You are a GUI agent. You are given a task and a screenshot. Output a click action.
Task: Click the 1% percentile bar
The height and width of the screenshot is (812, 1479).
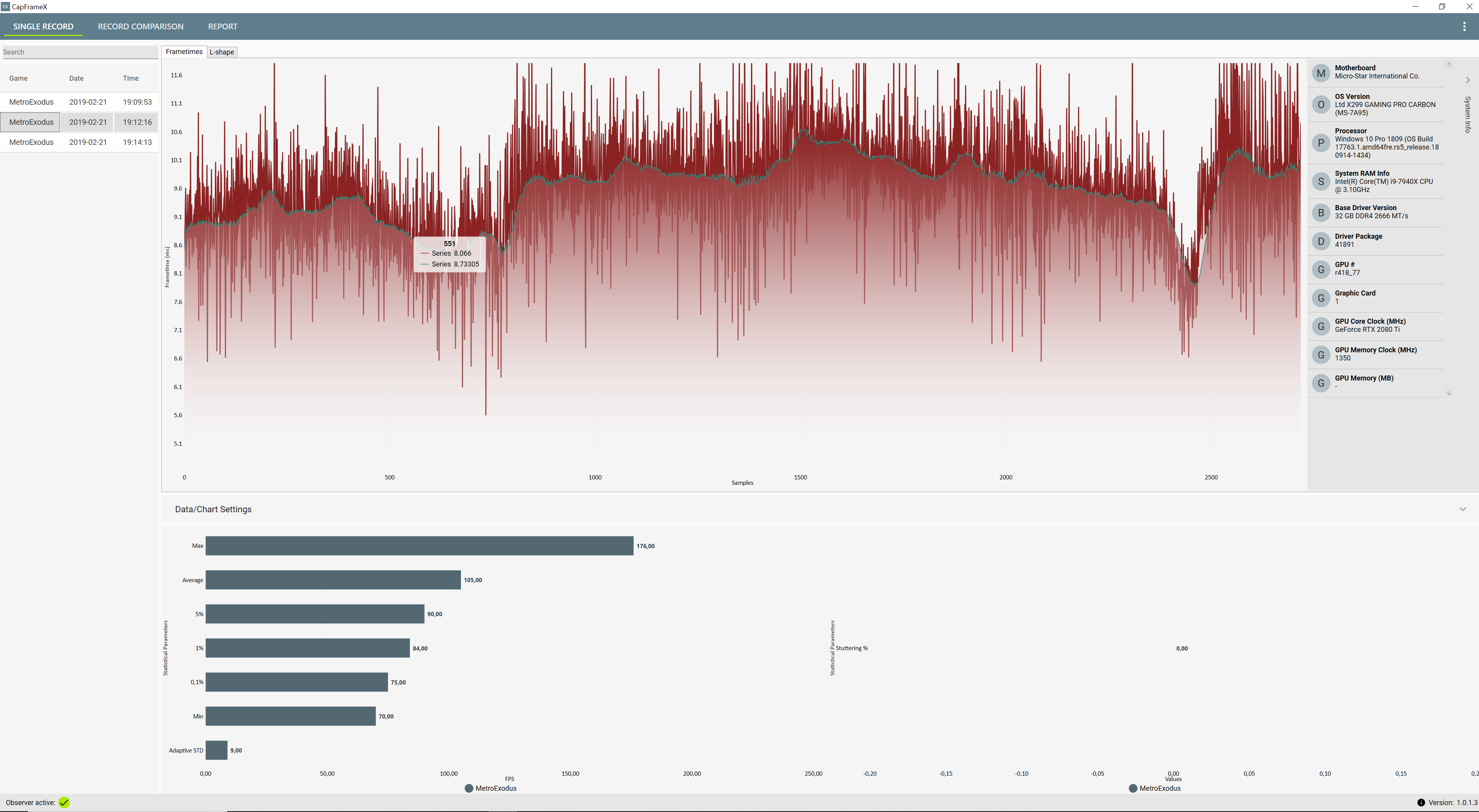click(x=308, y=648)
